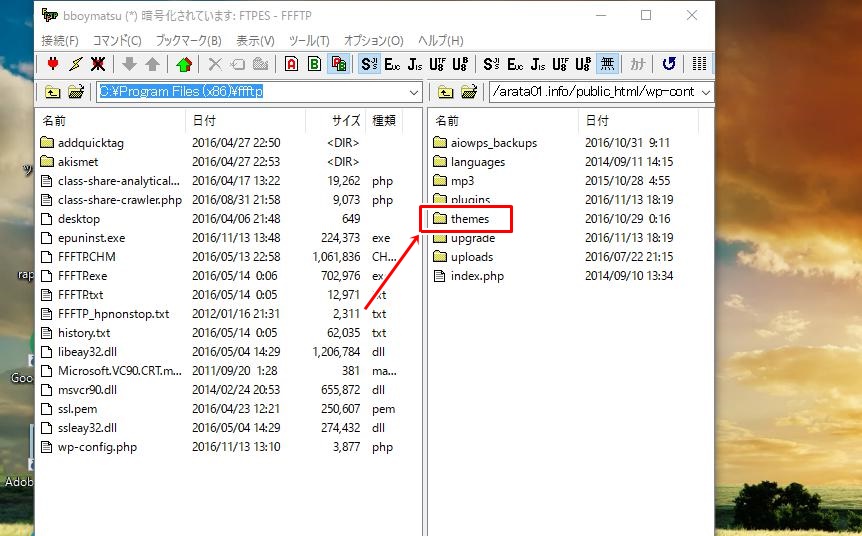
Task: Enable Binary transfer mode (green B)
Action: [314, 64]
